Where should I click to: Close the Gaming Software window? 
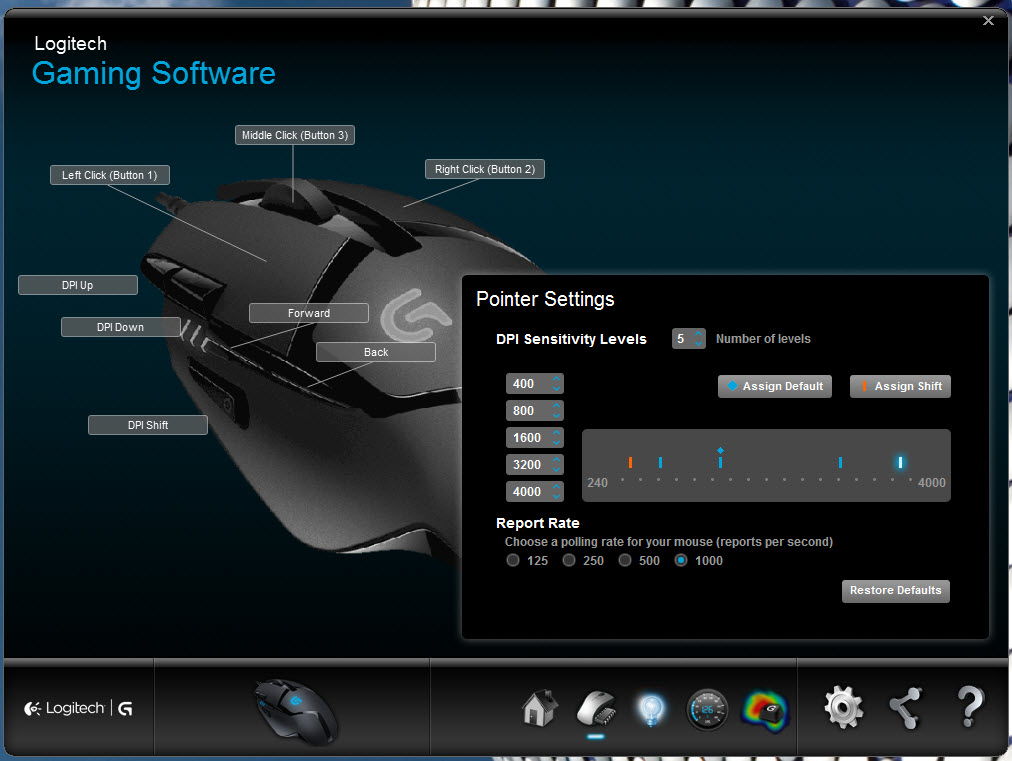[x=988, y=21]
